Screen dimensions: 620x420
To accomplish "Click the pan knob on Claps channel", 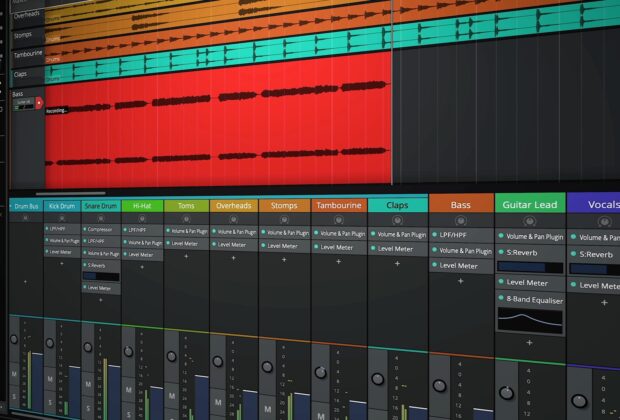I will click(378, 379).
